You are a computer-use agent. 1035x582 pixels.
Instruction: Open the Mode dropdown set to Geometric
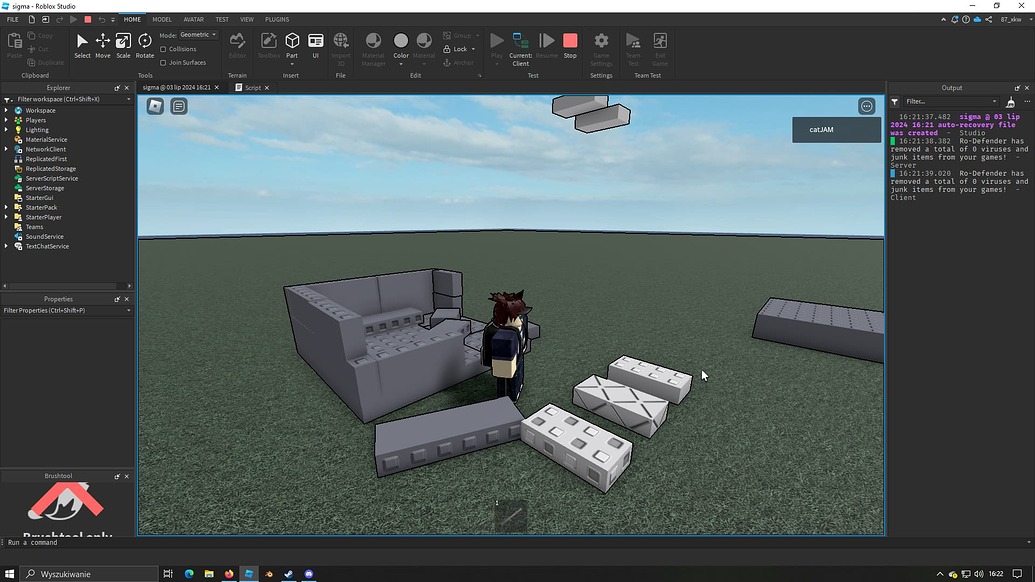pyautogui.click(x=196, y=34)
